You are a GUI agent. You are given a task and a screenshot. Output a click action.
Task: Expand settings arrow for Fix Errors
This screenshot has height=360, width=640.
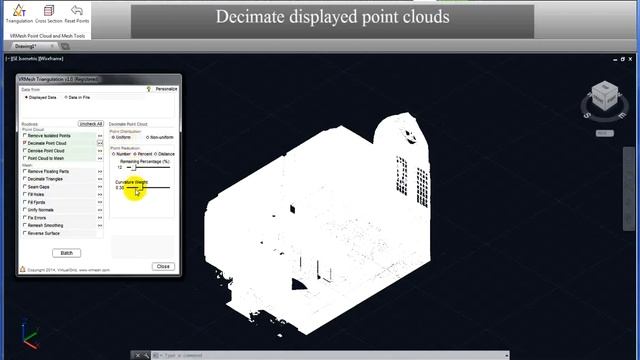(x=100, y=218)
